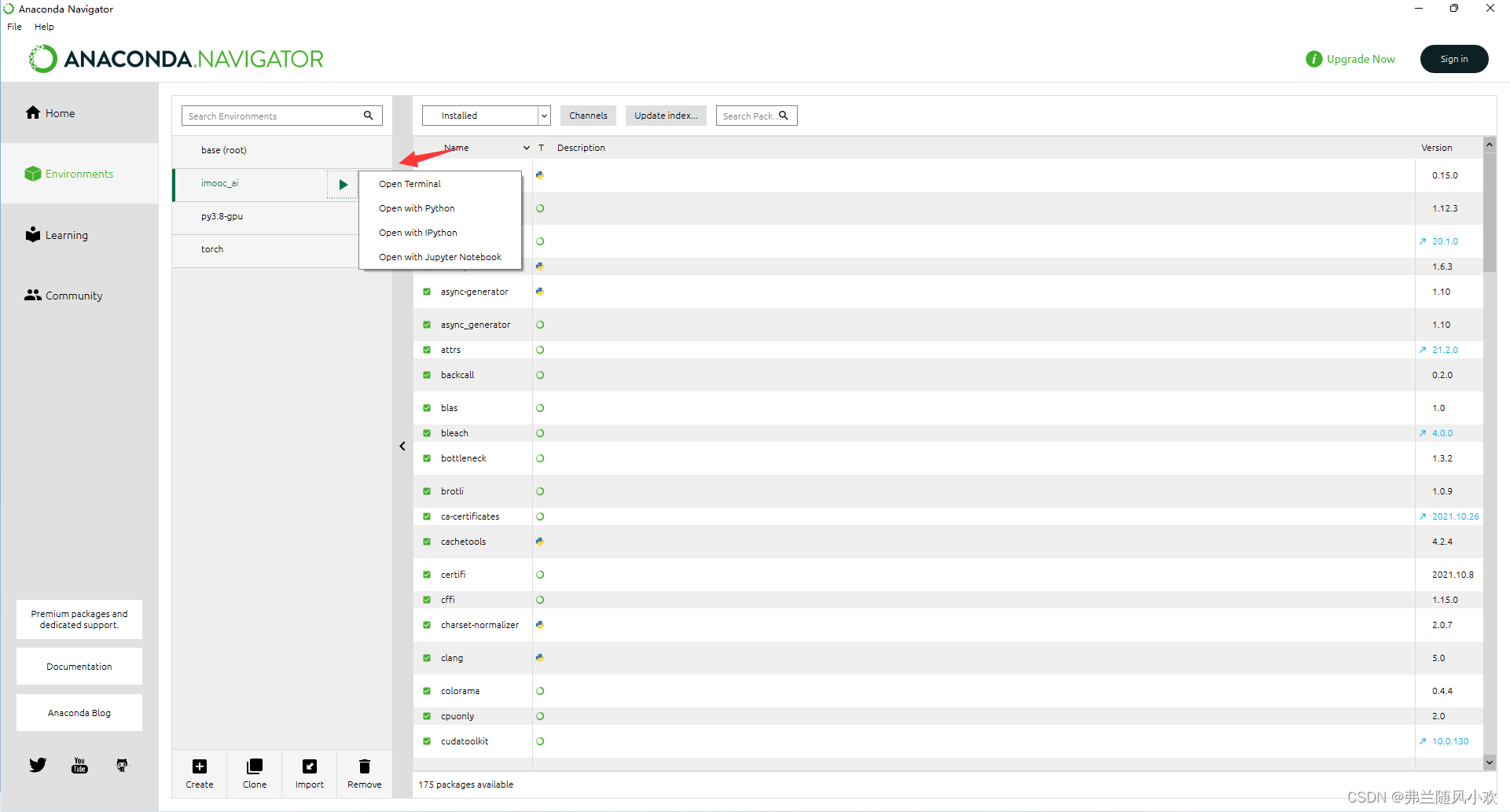Viewport: 1510px width, 812px height.
Task: Toggle the certifi package checkbox
Action: pos(427,575)
